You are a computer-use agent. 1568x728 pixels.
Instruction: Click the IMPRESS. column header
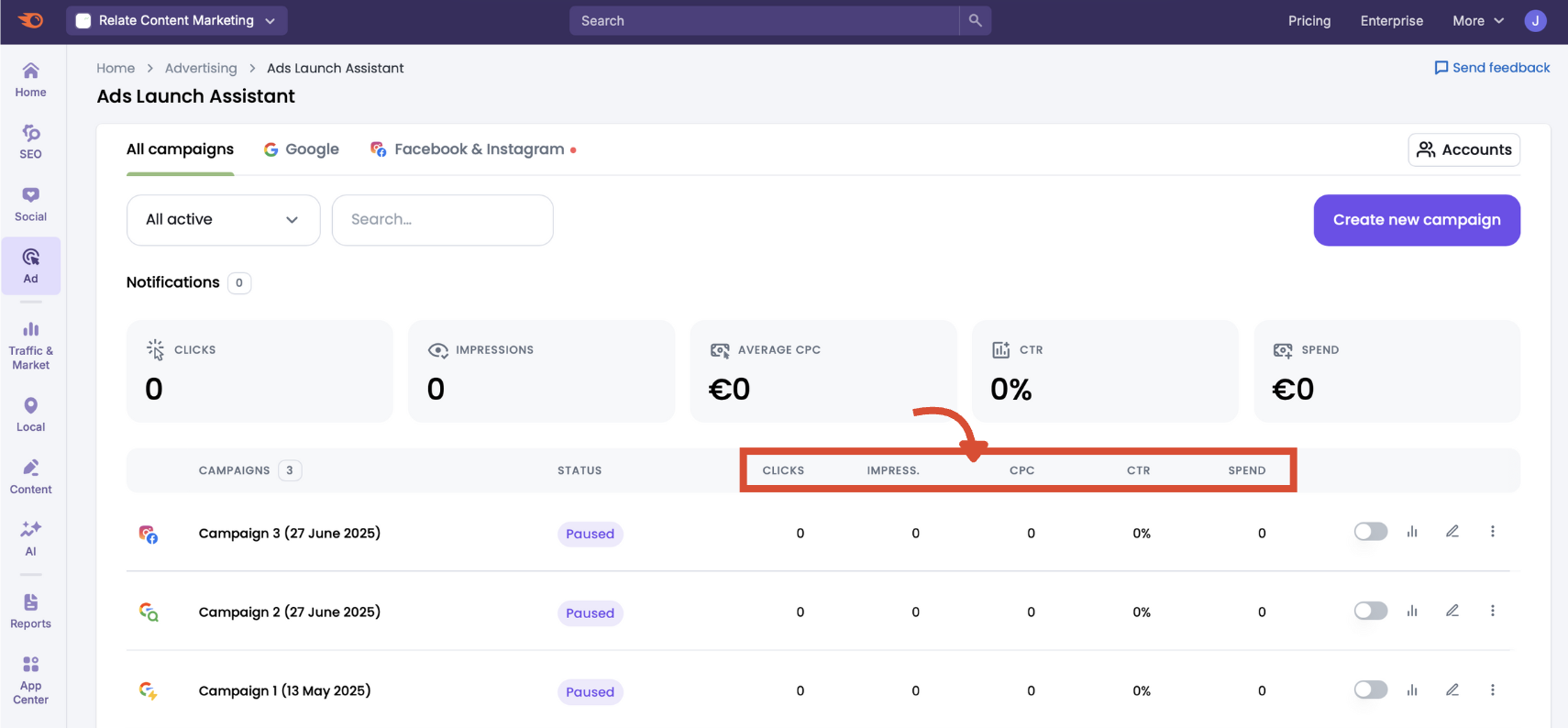pos(893,470)
